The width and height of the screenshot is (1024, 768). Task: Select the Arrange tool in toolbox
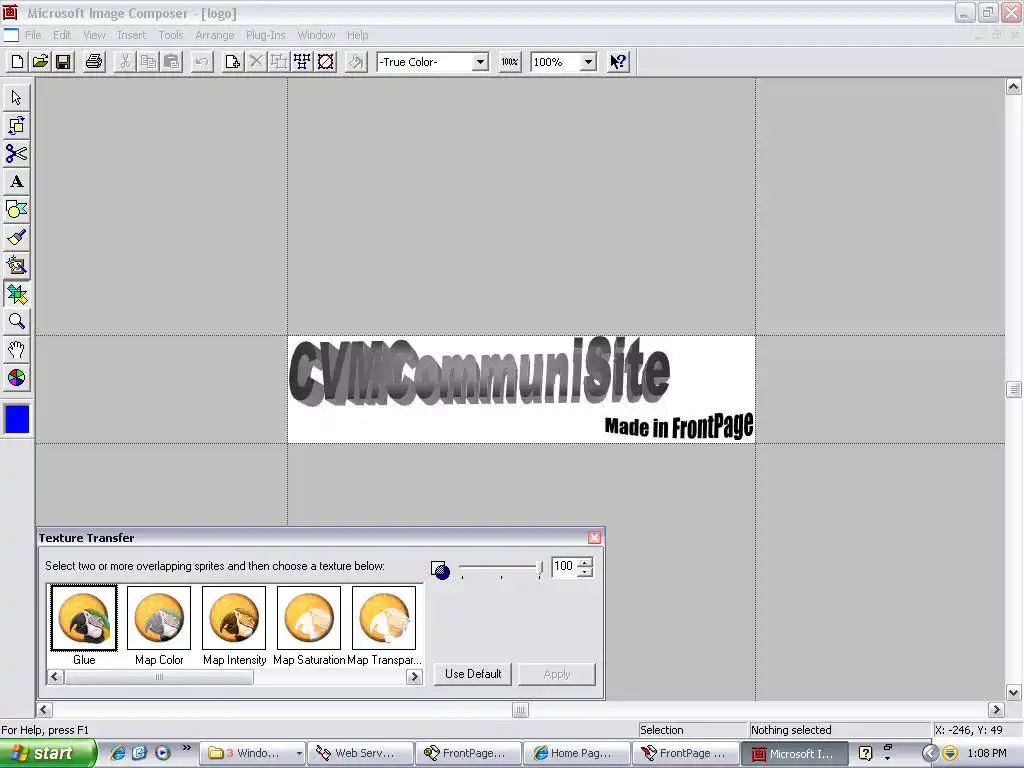[x=16, y=125]
